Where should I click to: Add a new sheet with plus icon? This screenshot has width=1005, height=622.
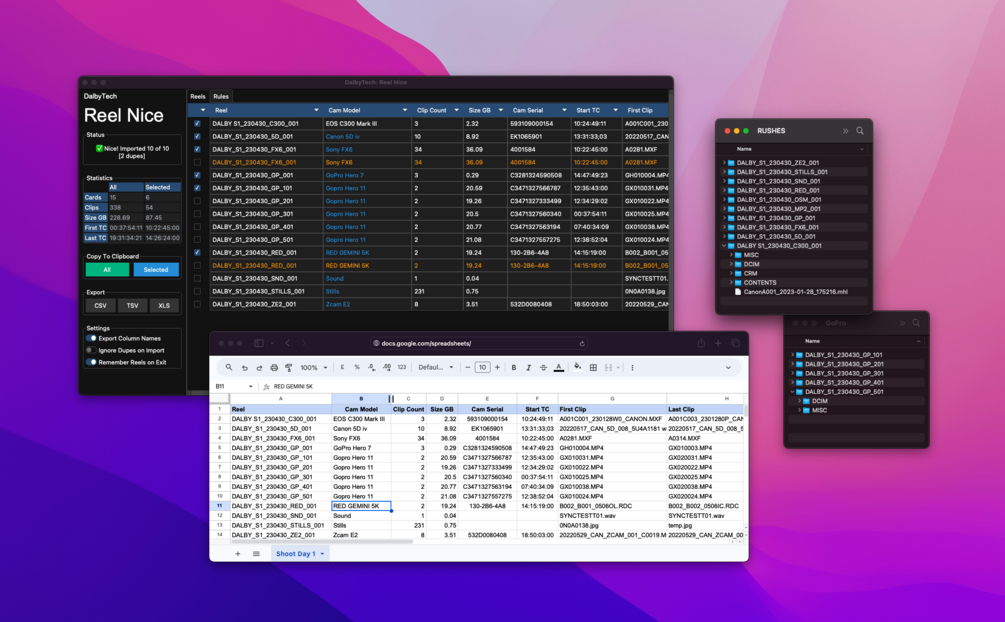click(238, 553)
